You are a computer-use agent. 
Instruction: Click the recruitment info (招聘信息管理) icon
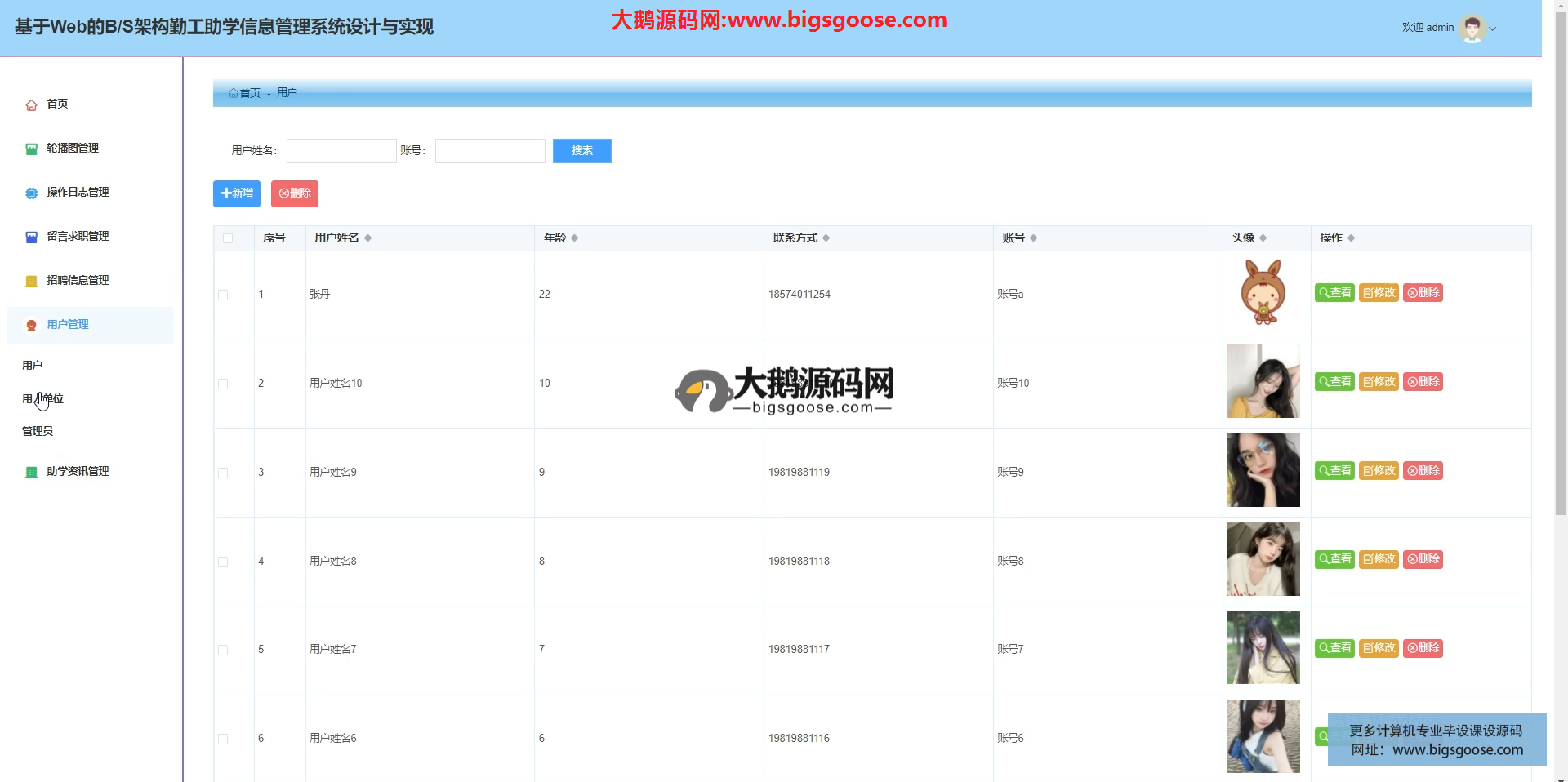pos(31,282)
